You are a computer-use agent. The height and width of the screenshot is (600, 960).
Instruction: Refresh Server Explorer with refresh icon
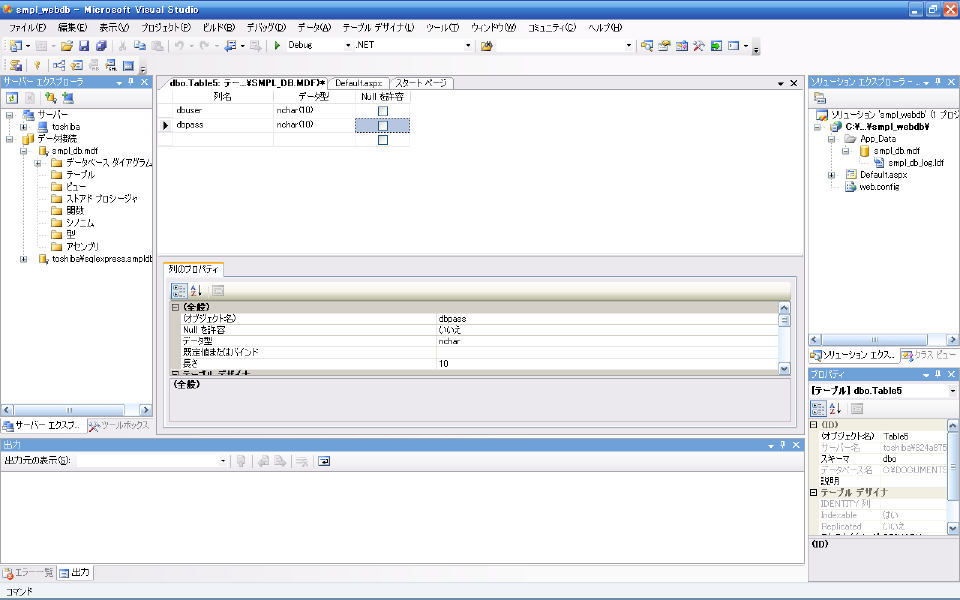pyautogui.click(x=12, y=98)
